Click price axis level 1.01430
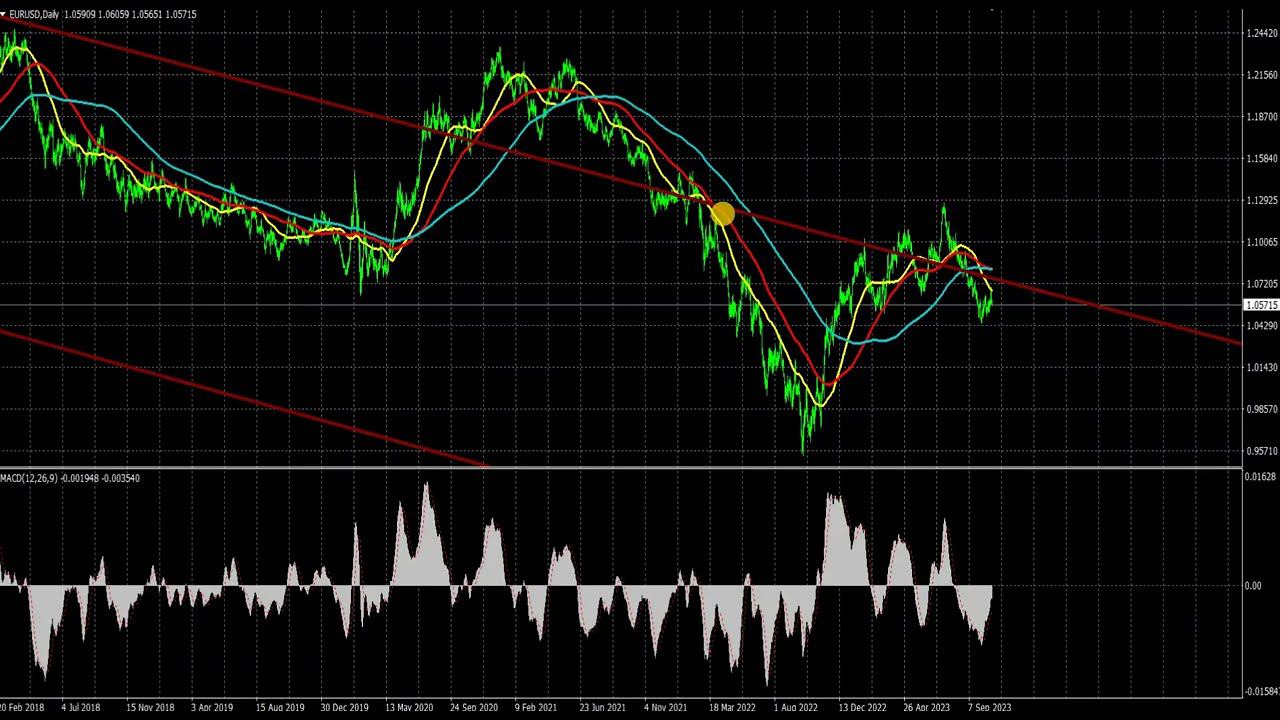This screenshot has height=720, width=1280. click(x=1262, y=368)
